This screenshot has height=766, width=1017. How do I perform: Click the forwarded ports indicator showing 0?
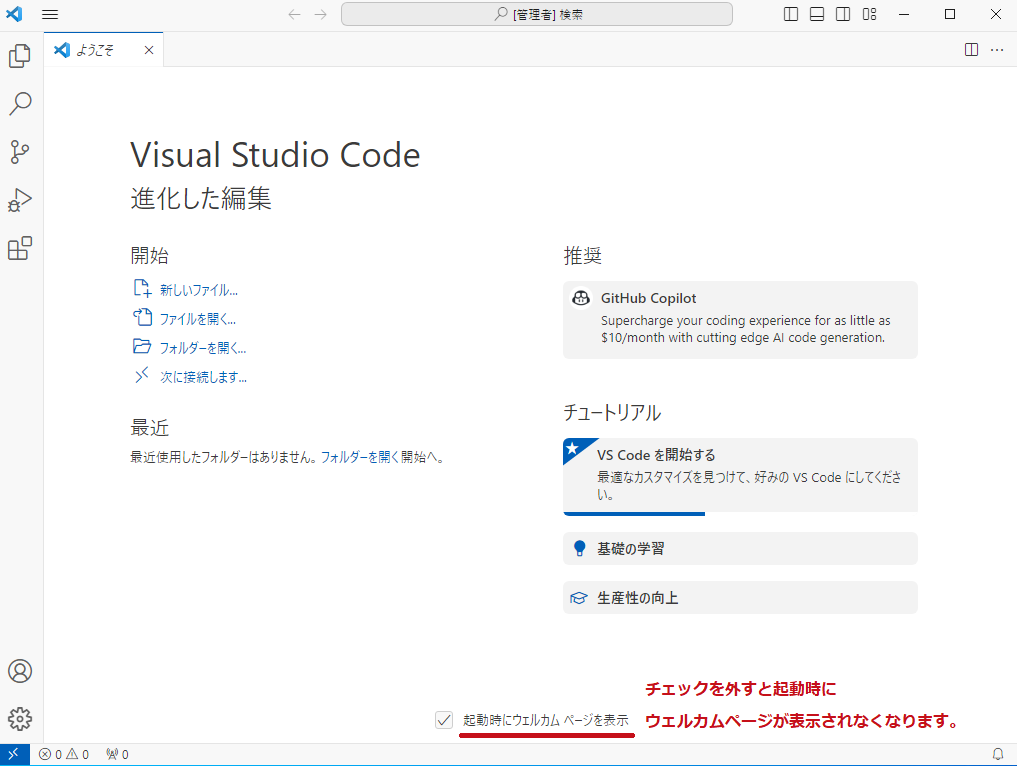click(117, 754)
